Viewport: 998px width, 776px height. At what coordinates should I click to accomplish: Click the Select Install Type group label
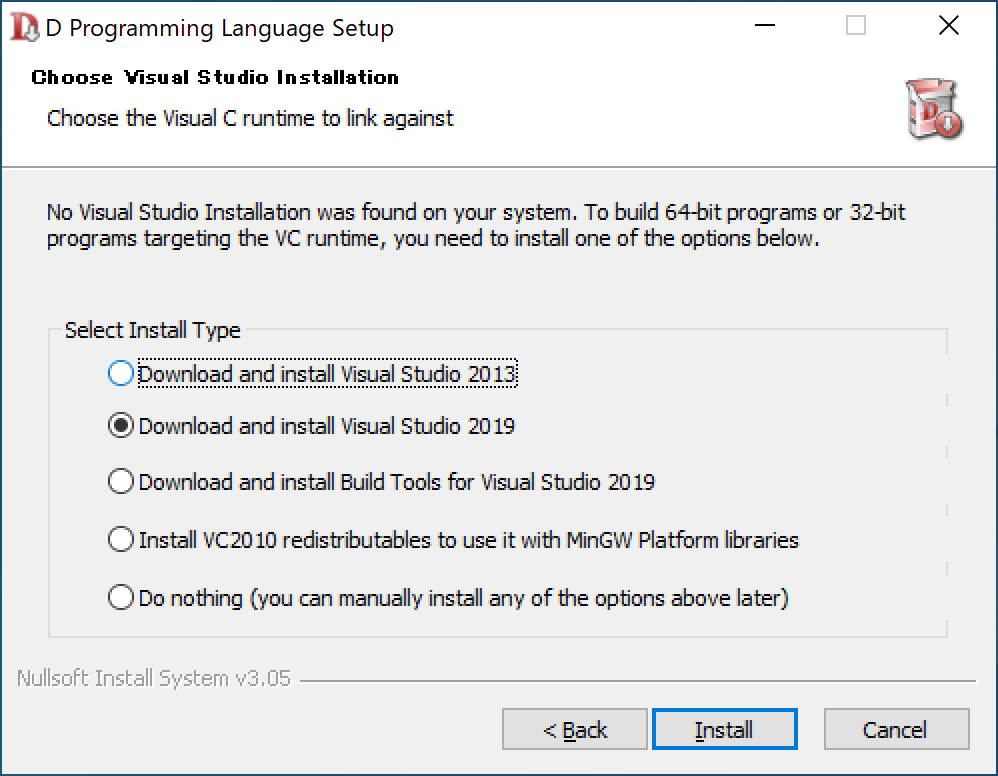(x=153, y=330)
